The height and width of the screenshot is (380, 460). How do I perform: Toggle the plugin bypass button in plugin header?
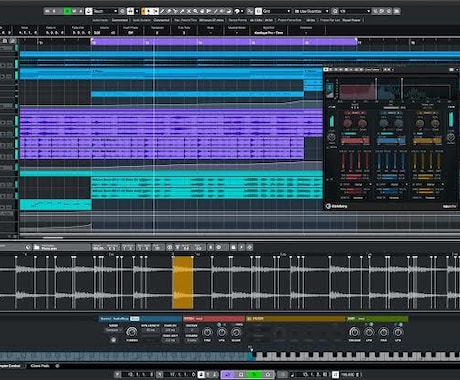click(326, 70)
